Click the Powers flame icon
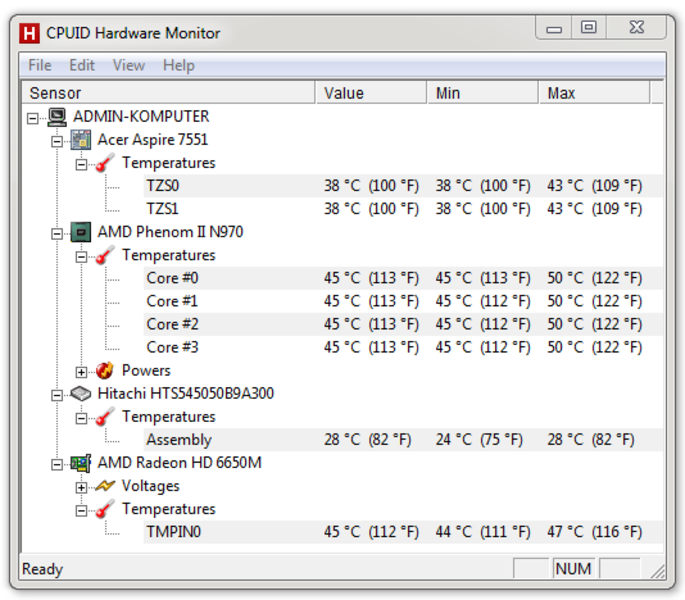Screen dimensions: 685x600 pyautogui.click(x=105, y=371)
